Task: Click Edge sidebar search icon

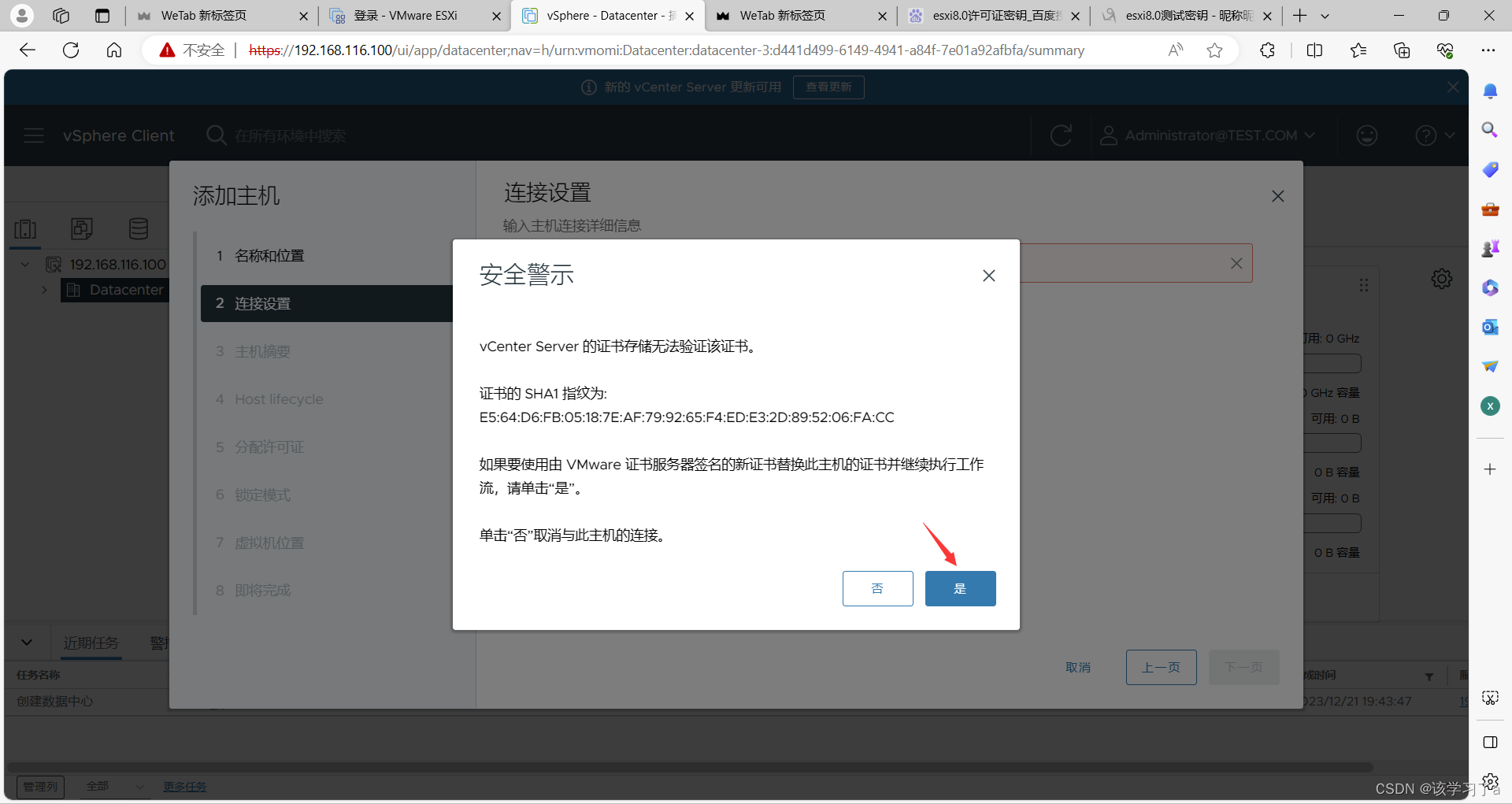Action: point(1490,130)
